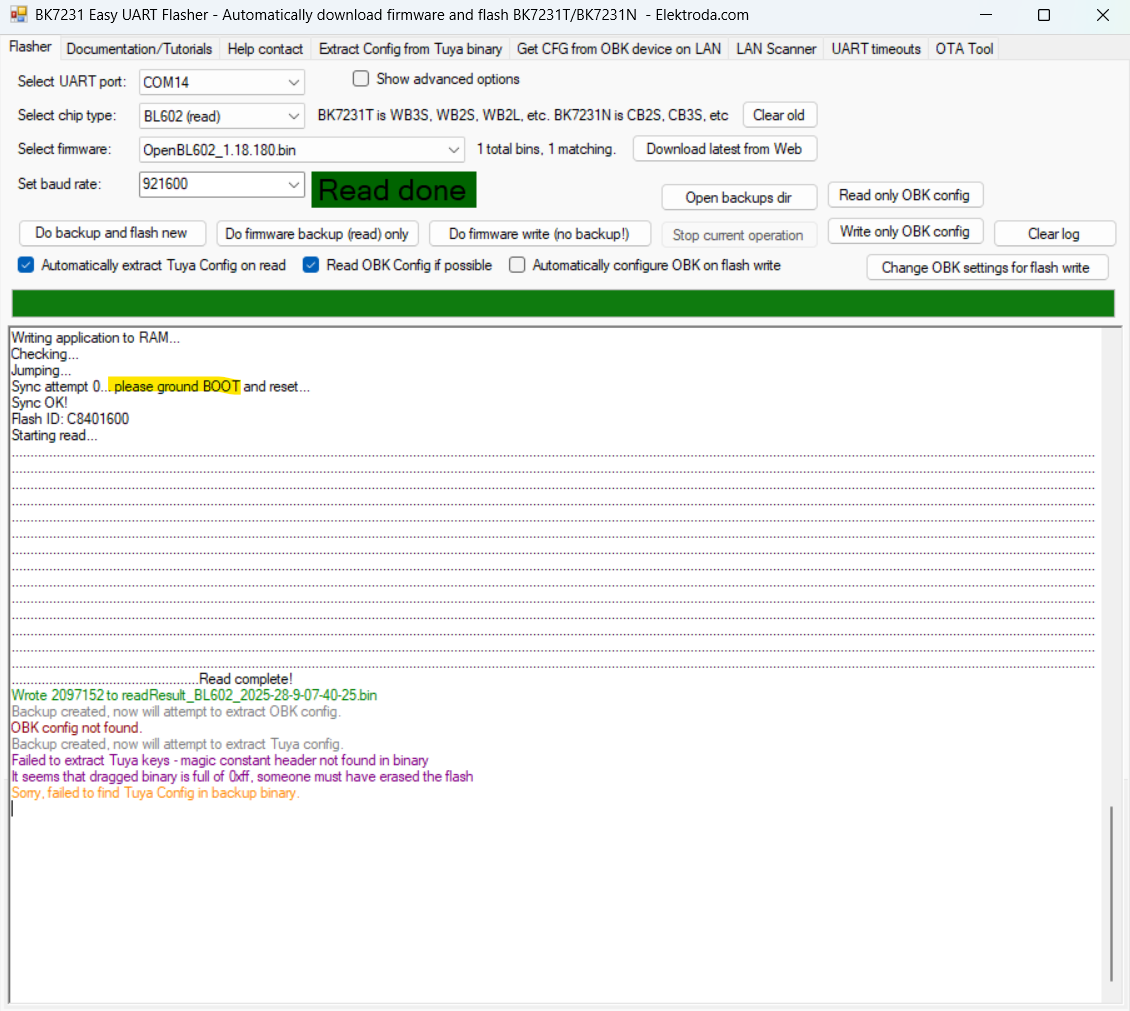Viewport: 1130px width, 1011px height.
Task: Click the green Read done status label
Action: pos(393,190)
